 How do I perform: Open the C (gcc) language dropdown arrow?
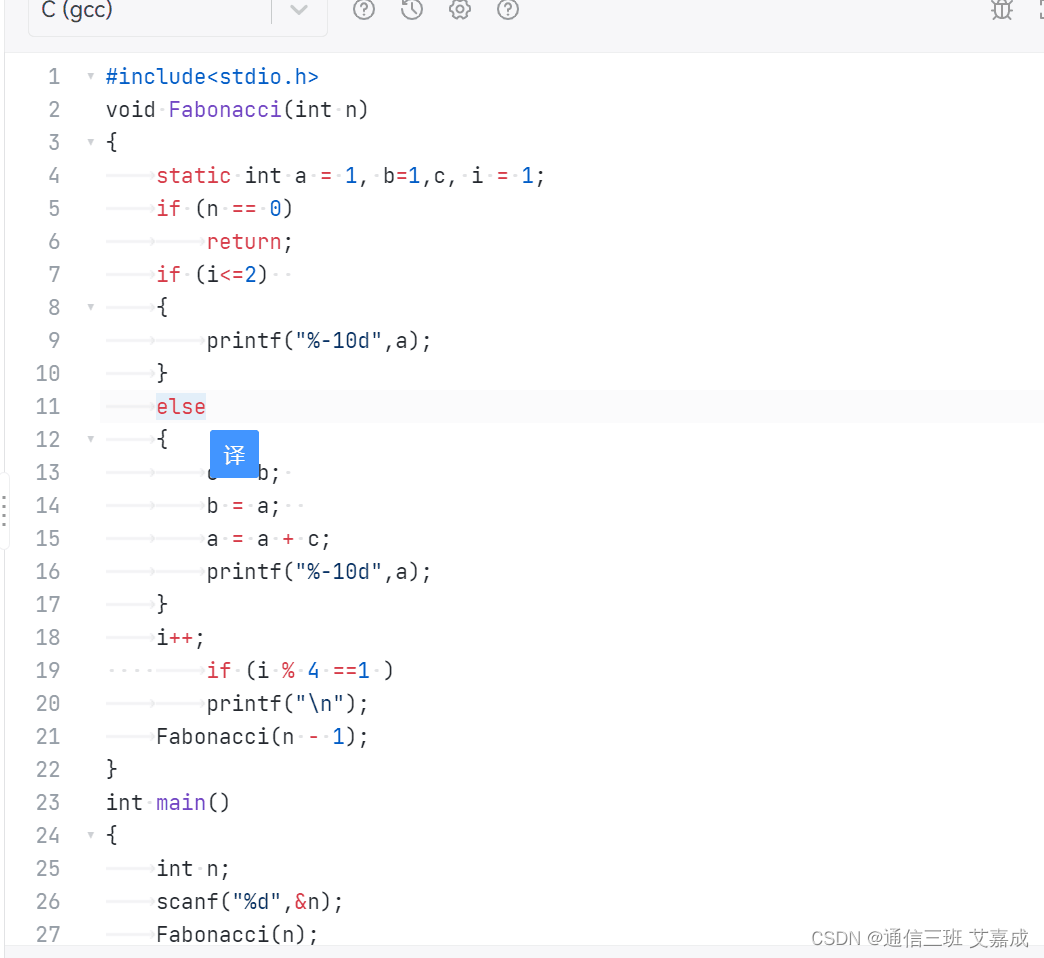click(x=297, y=11)
